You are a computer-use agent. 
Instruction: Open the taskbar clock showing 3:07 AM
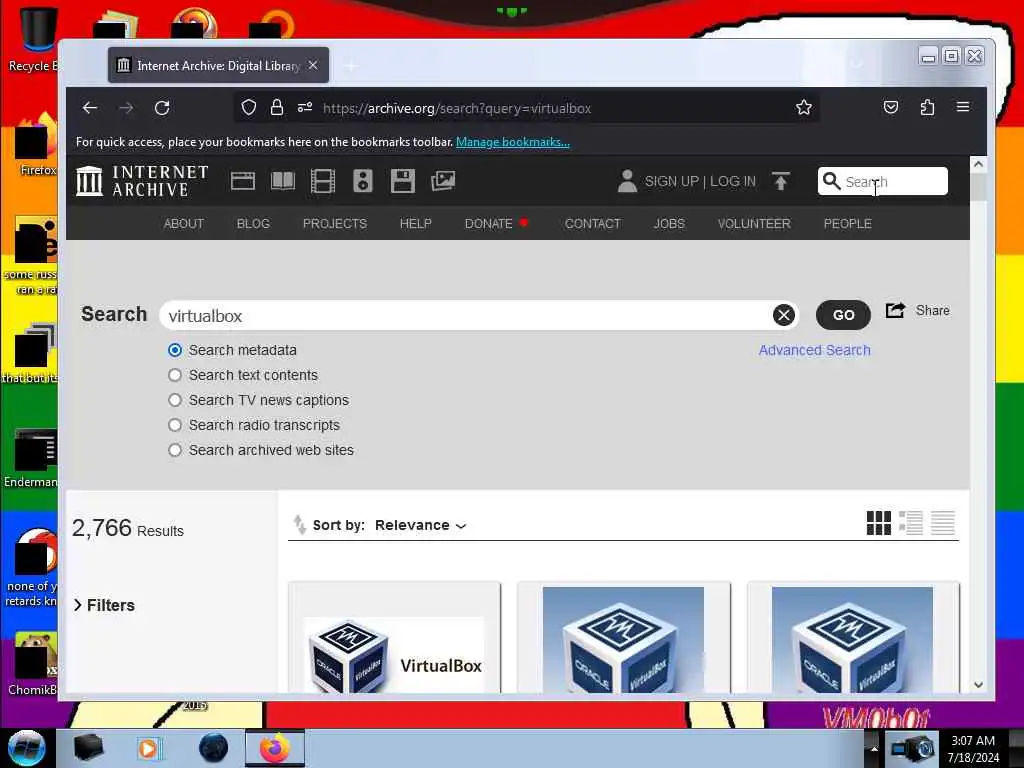coord(973,749)
